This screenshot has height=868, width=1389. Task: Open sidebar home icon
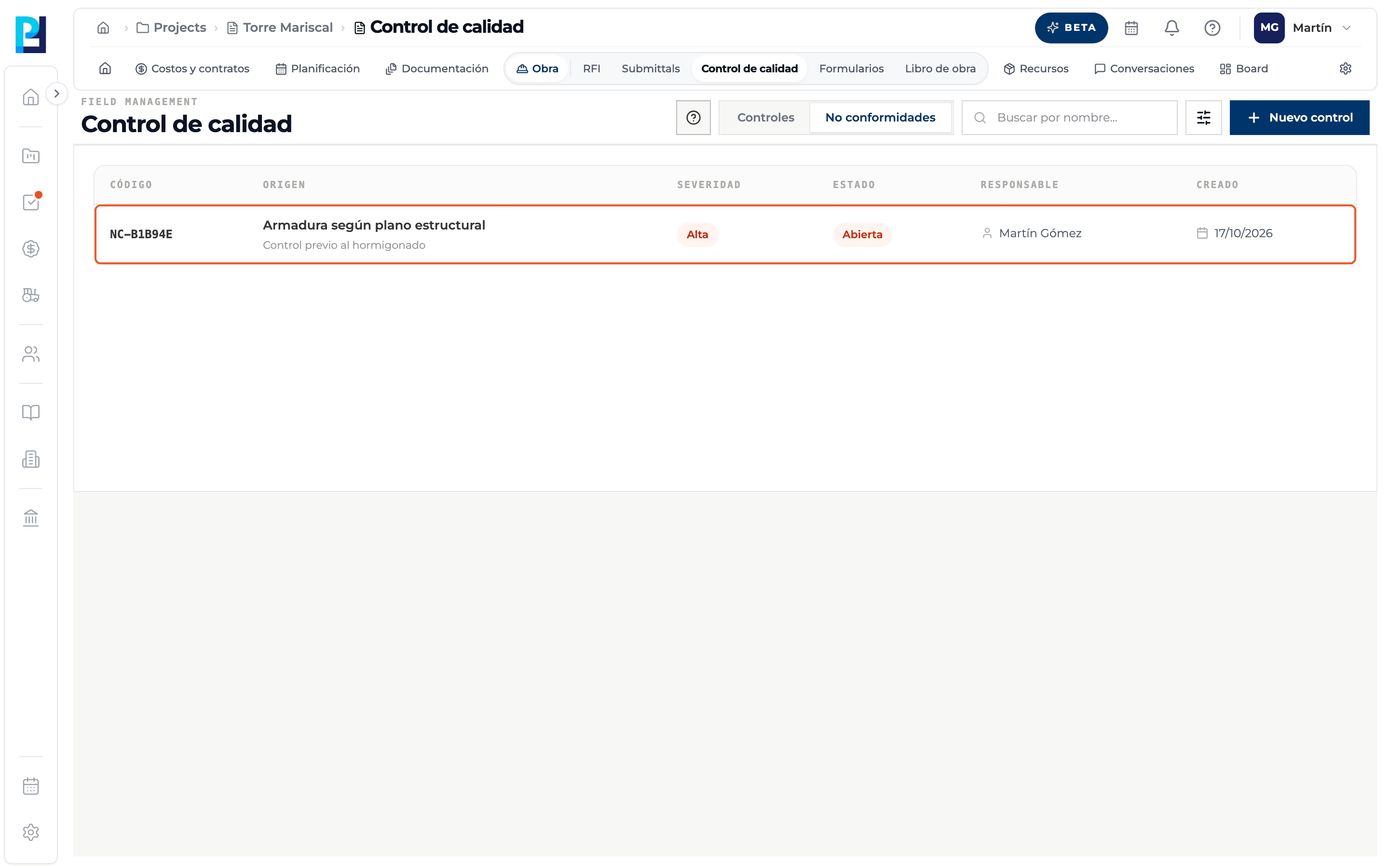(31, 97)
